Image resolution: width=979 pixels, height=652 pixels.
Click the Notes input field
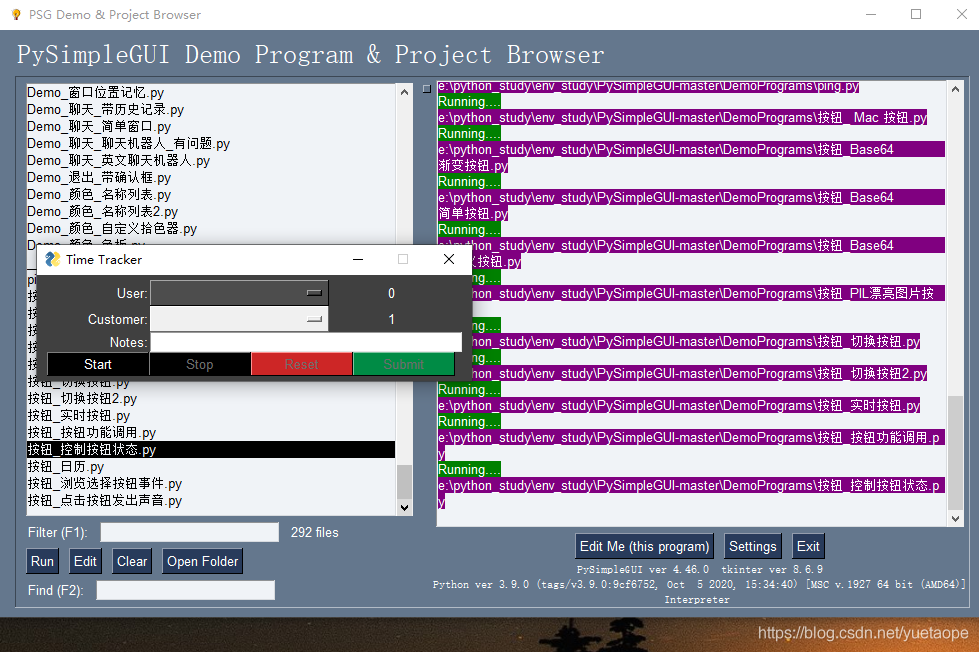pyautogui.click(x=306, y=342)
